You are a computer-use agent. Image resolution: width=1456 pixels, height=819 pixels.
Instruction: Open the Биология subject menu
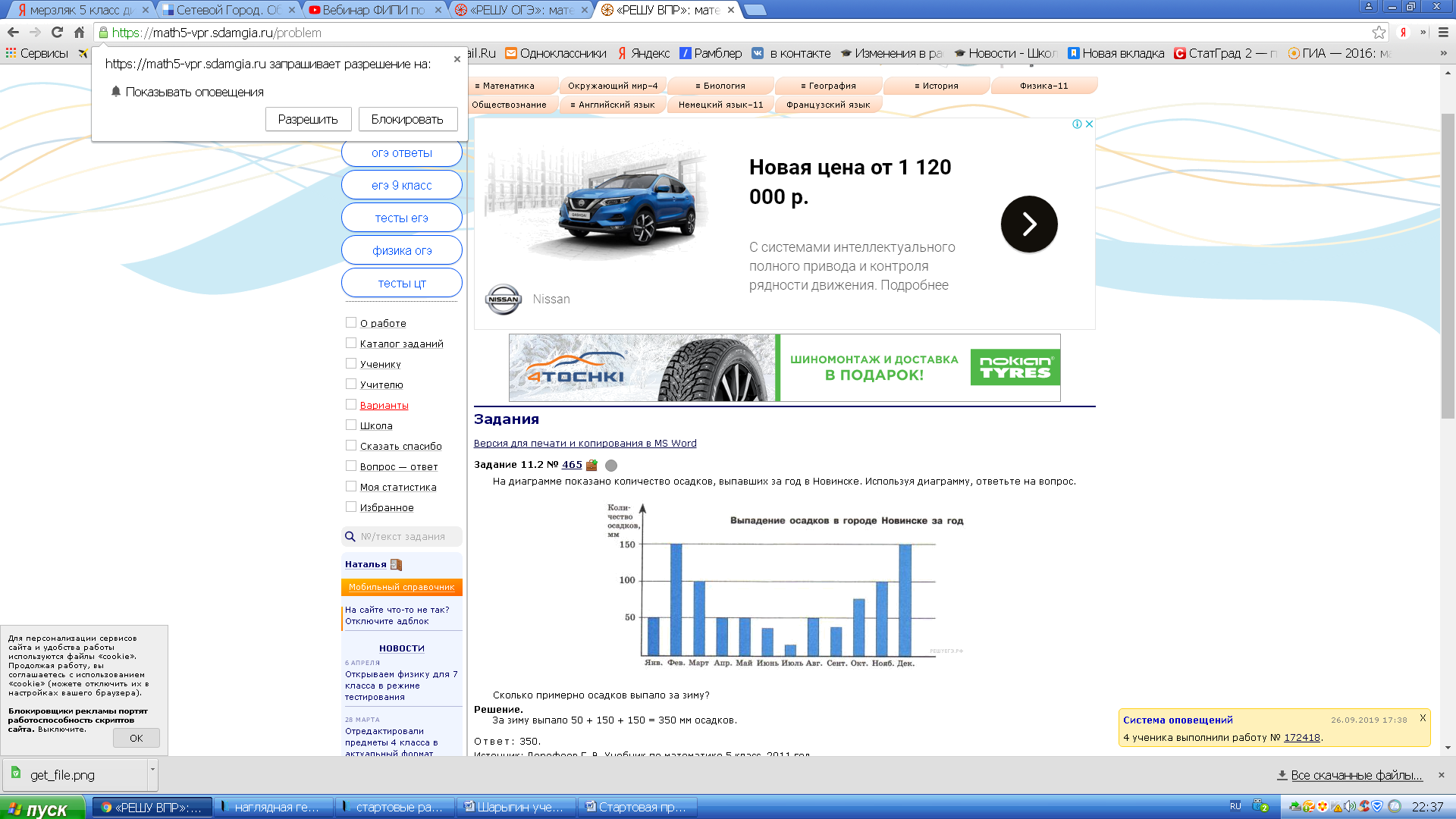pyautogui.click(x=720, y=86)
